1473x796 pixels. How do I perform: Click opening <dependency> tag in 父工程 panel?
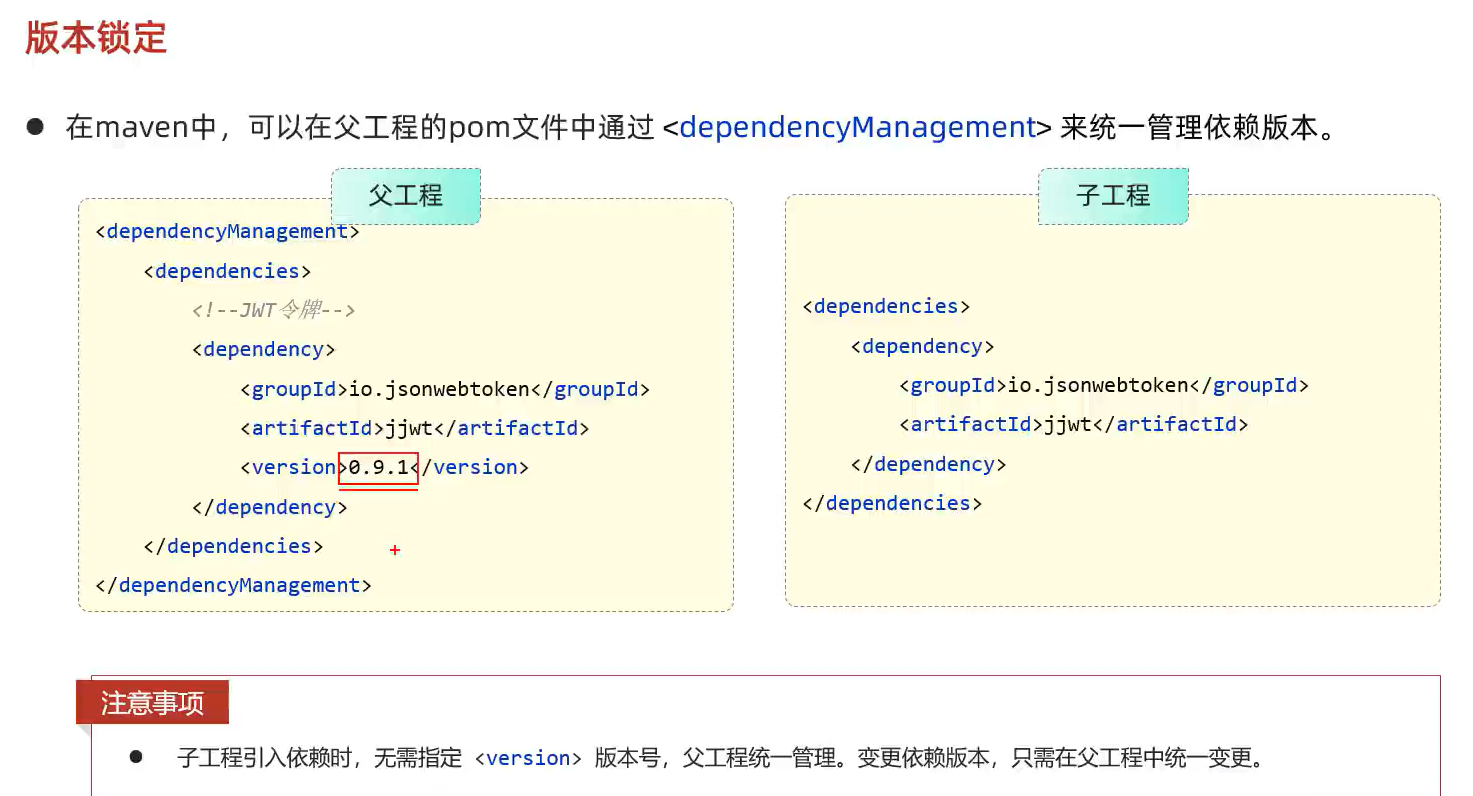(263, 350)
